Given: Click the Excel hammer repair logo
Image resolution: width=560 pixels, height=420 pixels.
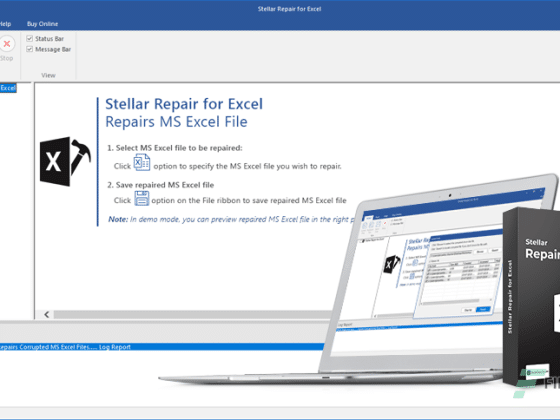Looking at the screenshot, I should (65, 161).
